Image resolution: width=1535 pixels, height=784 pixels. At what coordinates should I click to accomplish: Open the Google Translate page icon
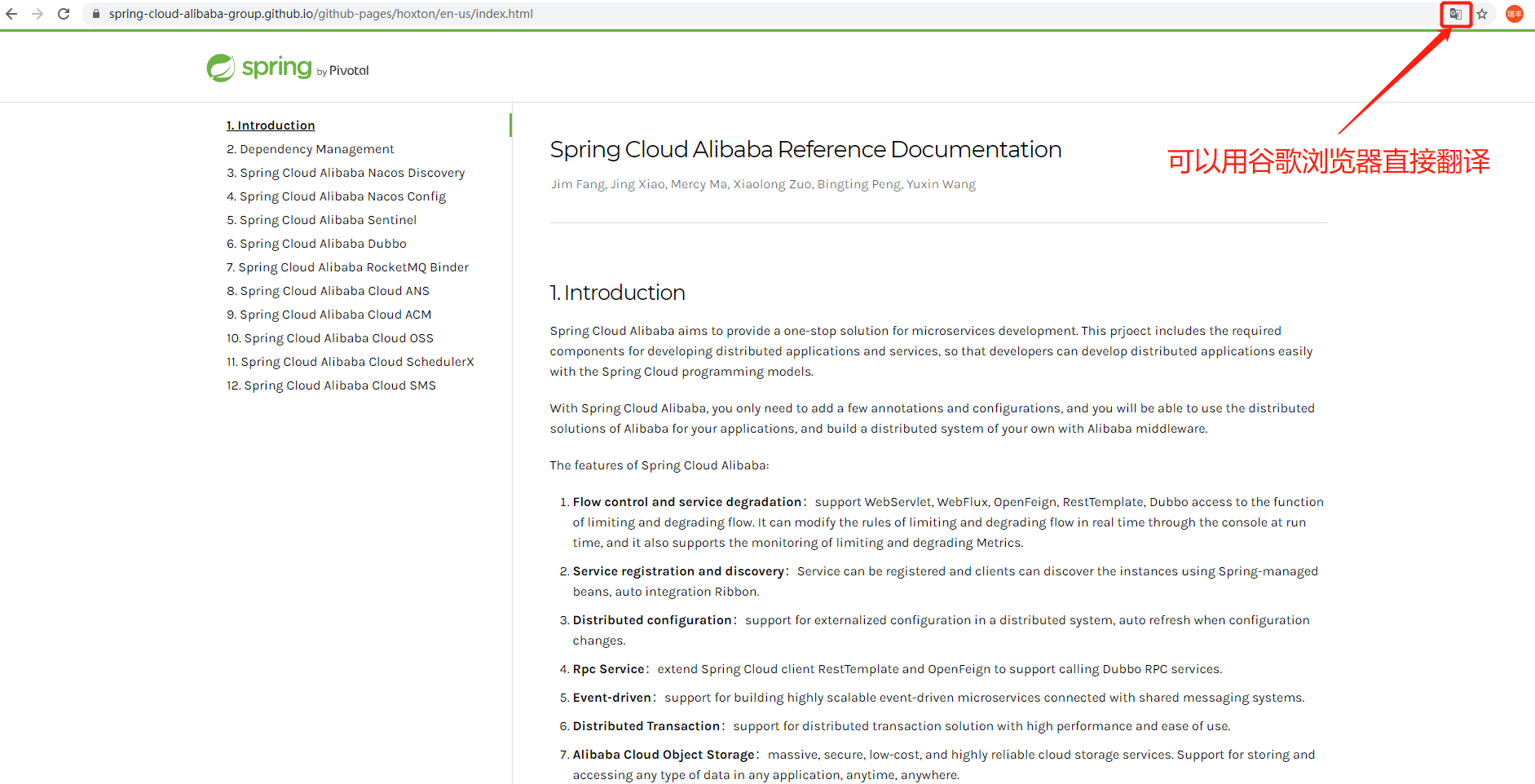point(1456,14)
